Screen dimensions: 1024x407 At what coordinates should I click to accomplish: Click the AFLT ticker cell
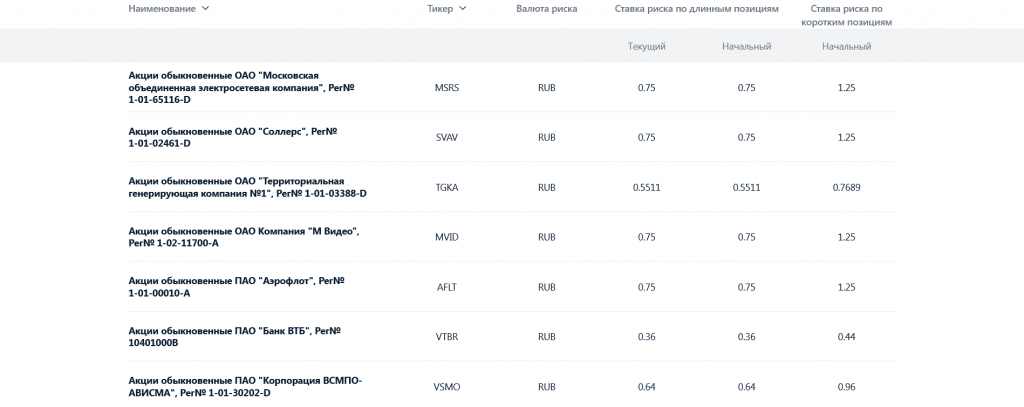click(x=447, y=287)
